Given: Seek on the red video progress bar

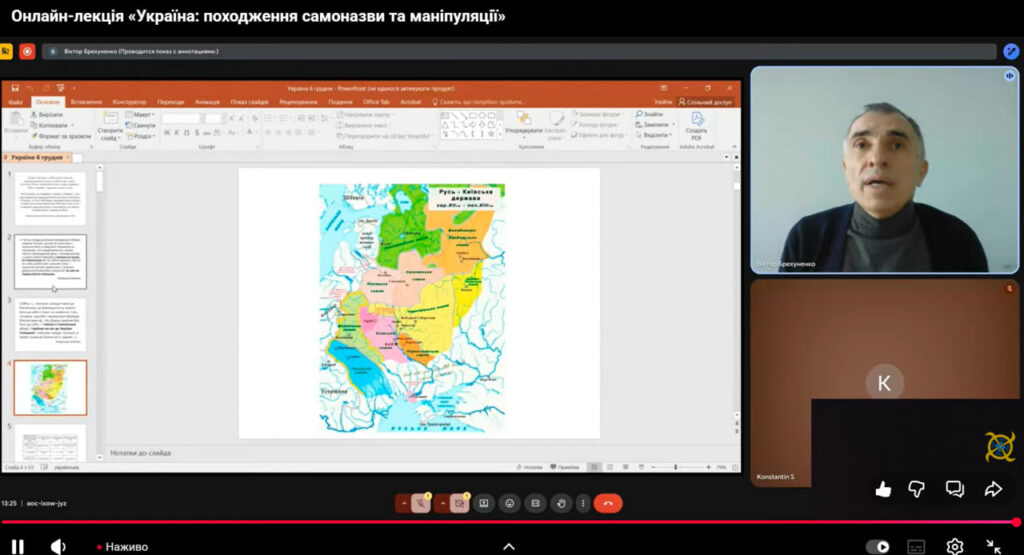Looking at the screenshot, I should point(500,522).
